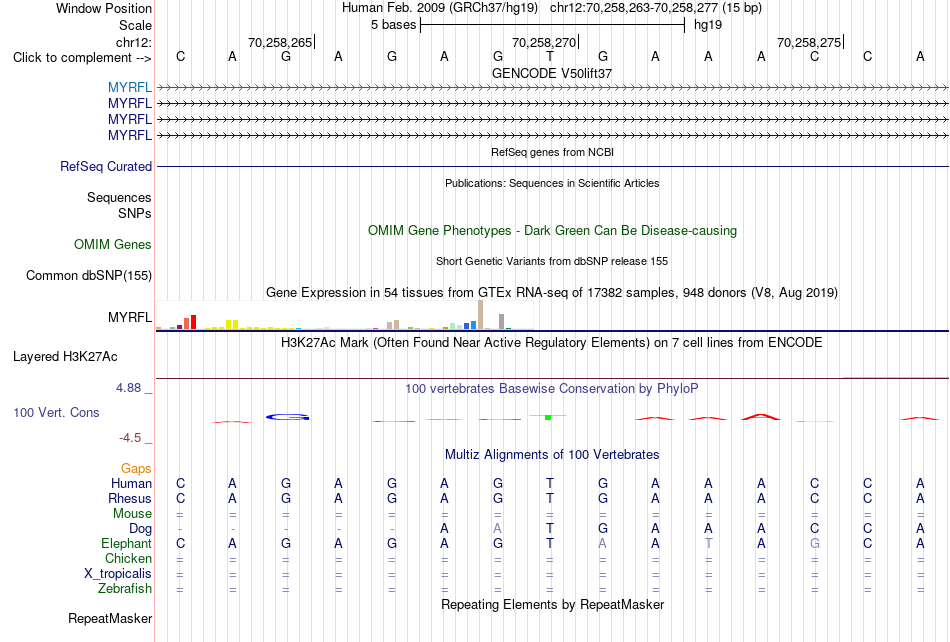The width and height of the screenshot is (950, 642).
Task: Click the Window Position label
Action: click(x=104, y=8)
